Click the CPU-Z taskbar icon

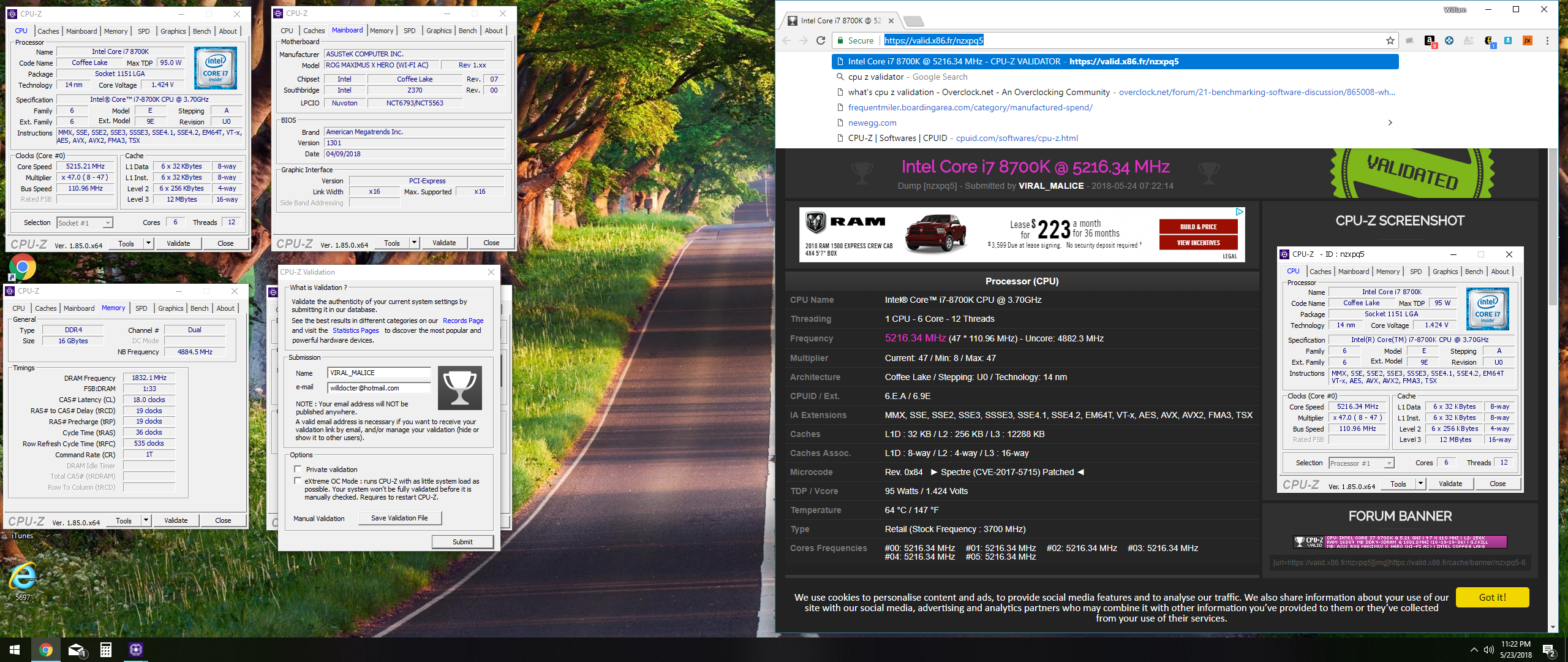tap(136, 650)
